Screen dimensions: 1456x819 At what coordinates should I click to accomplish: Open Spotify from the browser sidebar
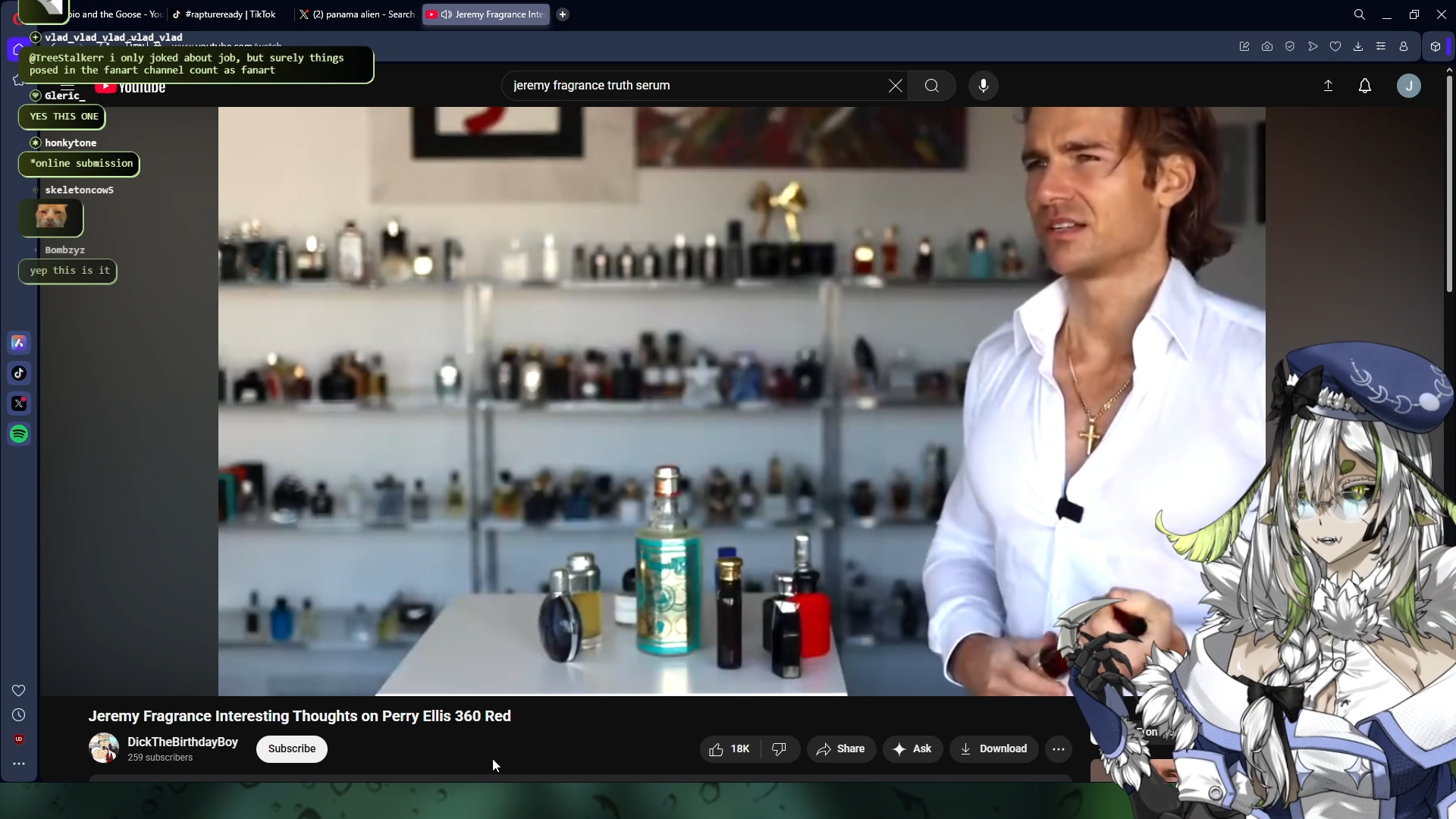tap(19, 434)
